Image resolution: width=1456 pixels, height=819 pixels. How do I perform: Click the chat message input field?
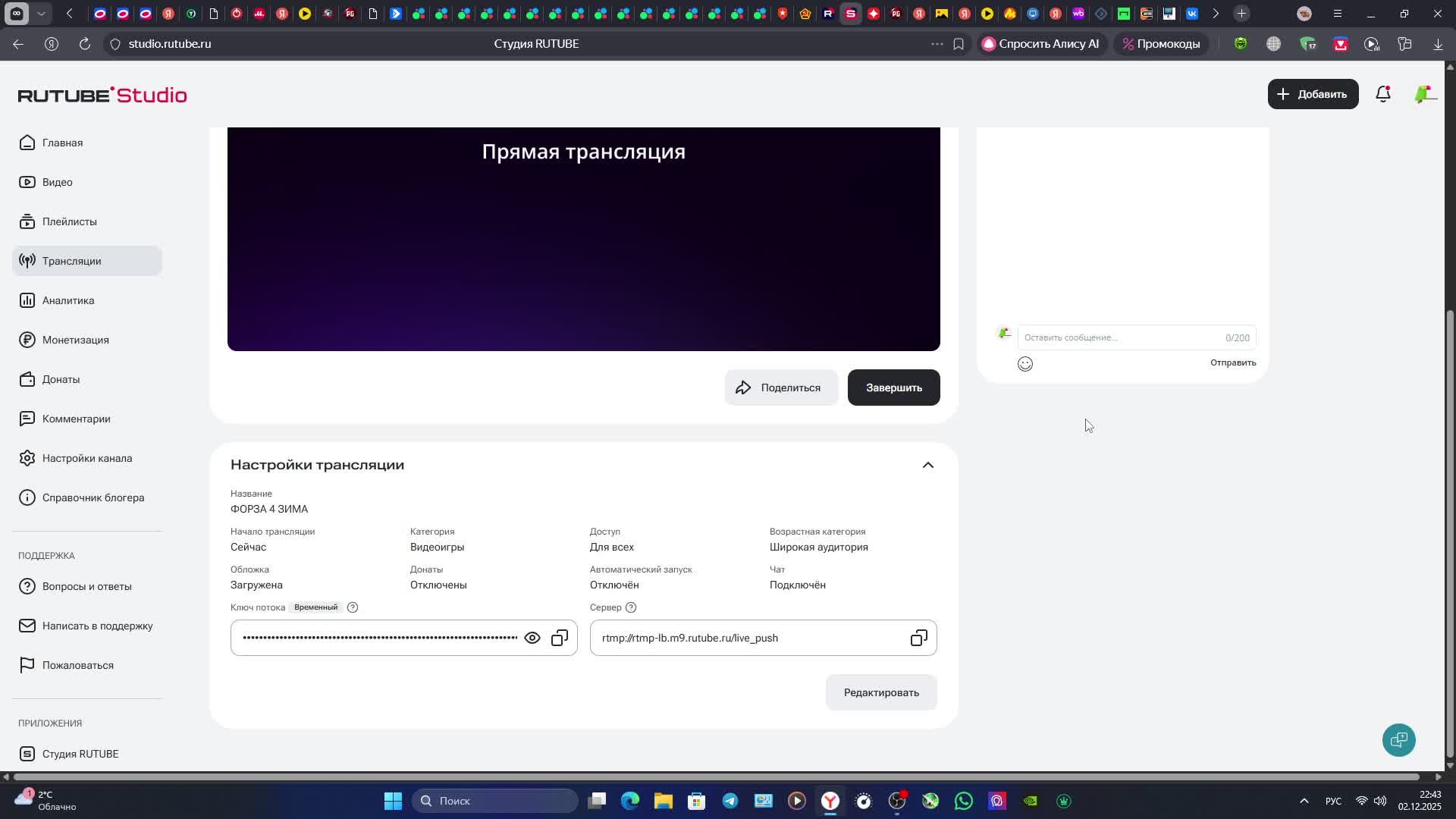(1122, 337)
